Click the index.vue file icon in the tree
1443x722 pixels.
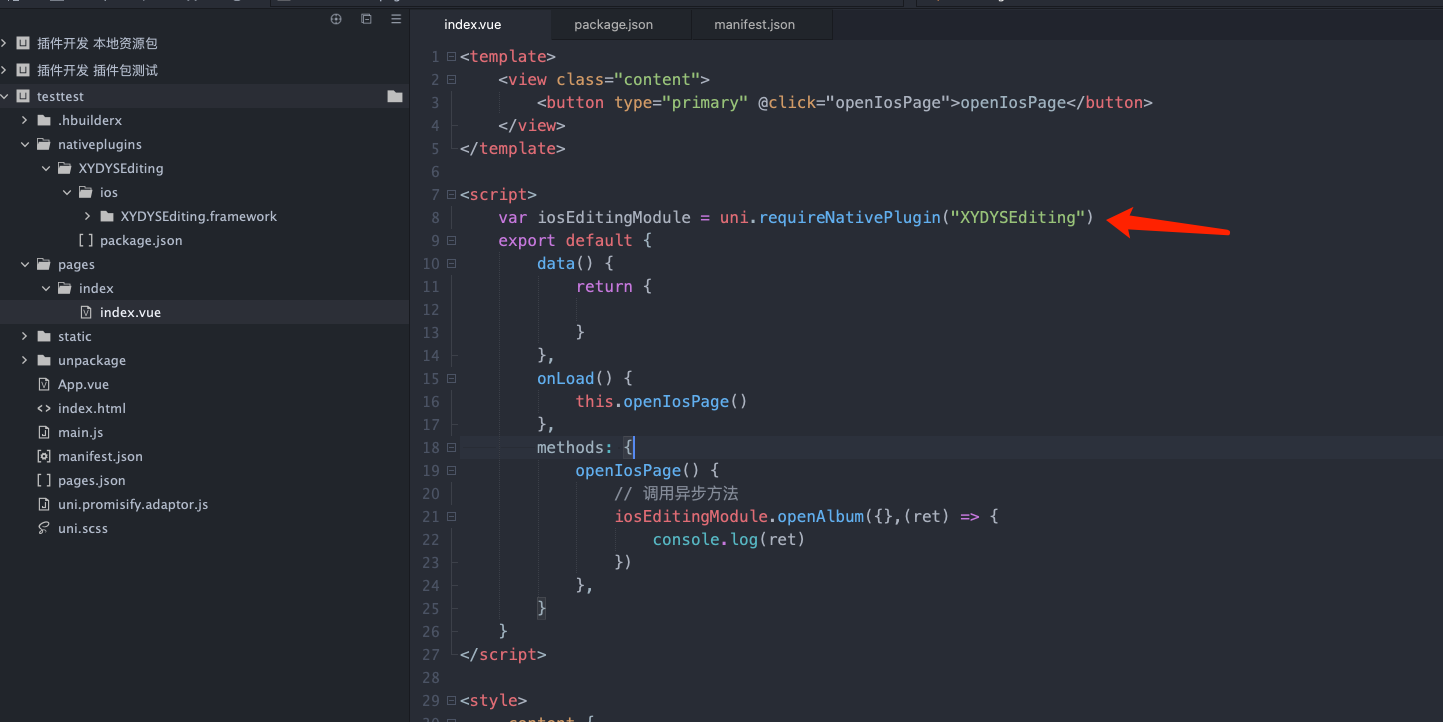click(x=86, y=312)
